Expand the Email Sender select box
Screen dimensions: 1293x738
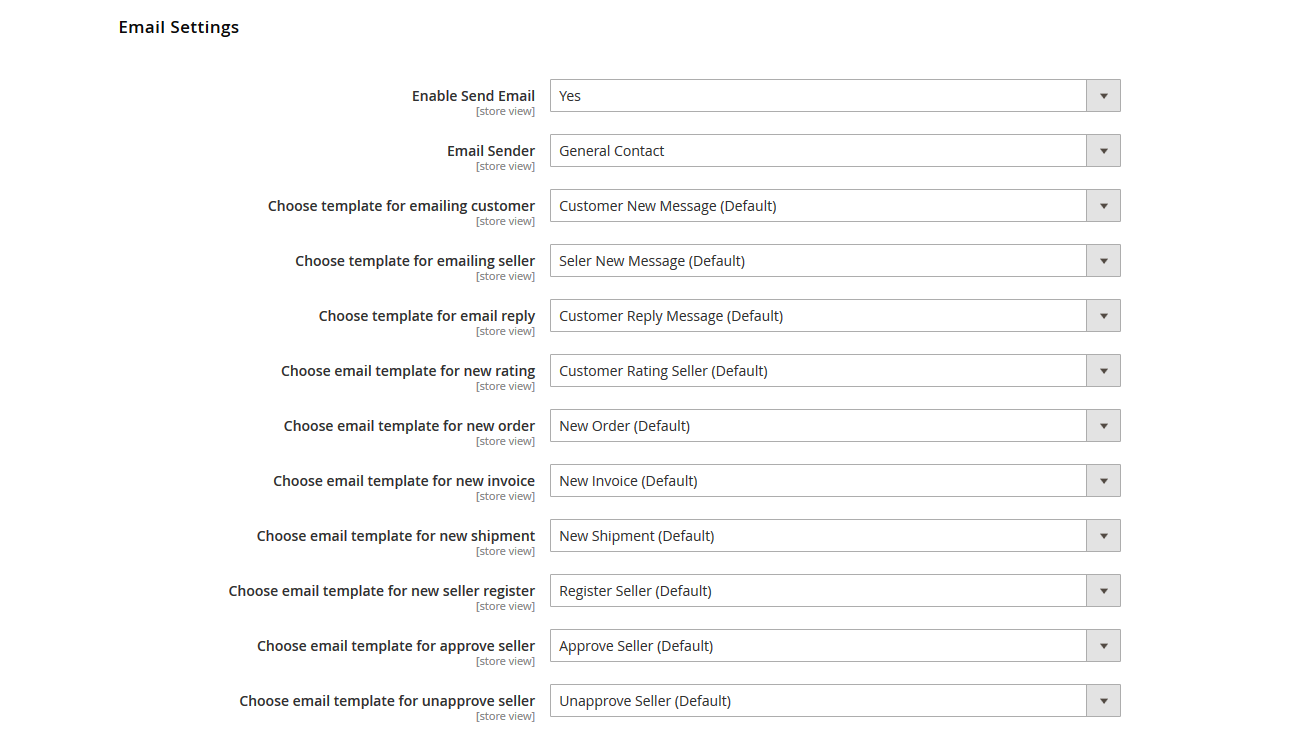[x=835, y=151]
